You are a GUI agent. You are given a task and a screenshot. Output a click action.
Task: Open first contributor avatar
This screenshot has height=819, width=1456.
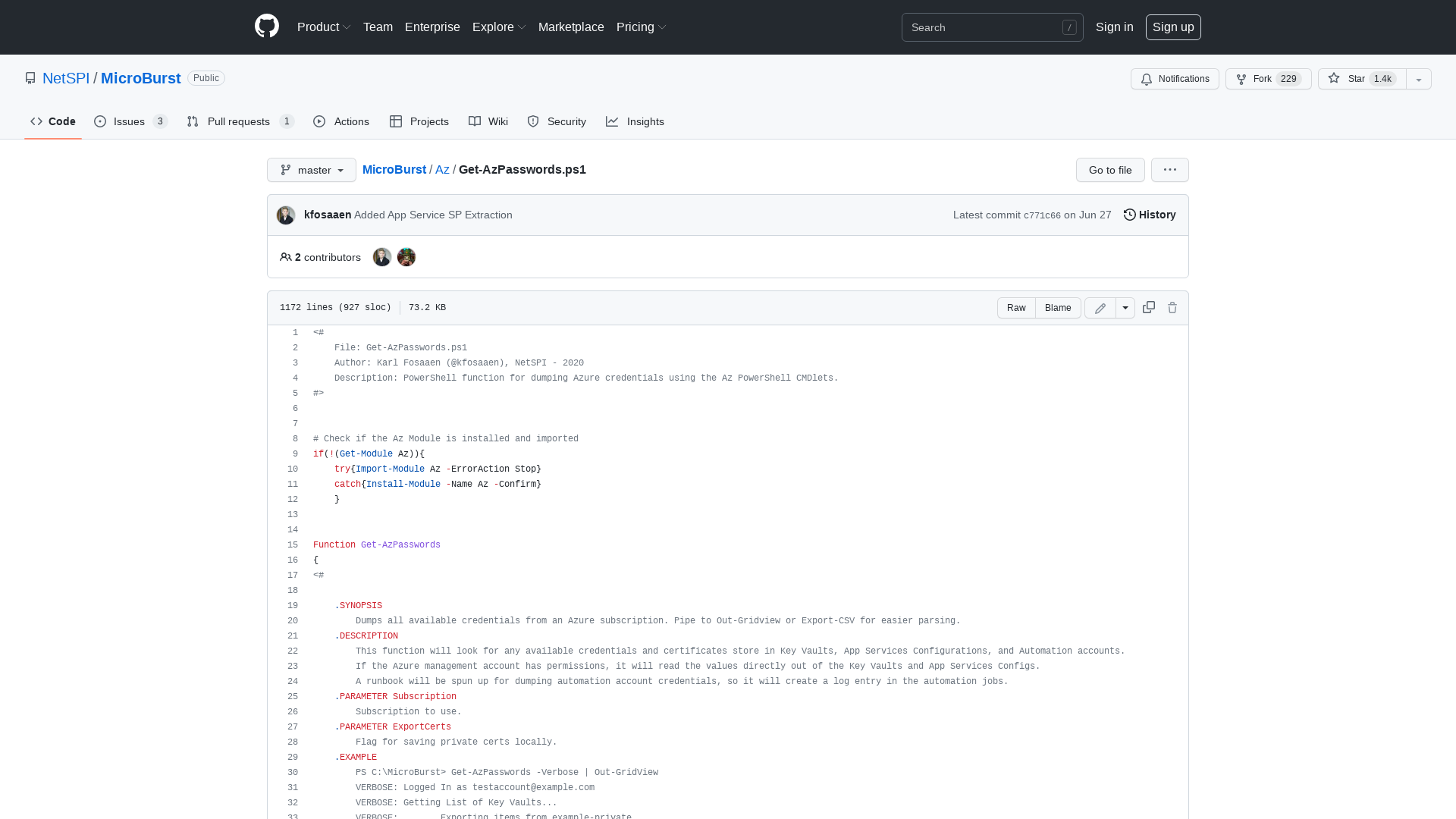pos(382,257)
